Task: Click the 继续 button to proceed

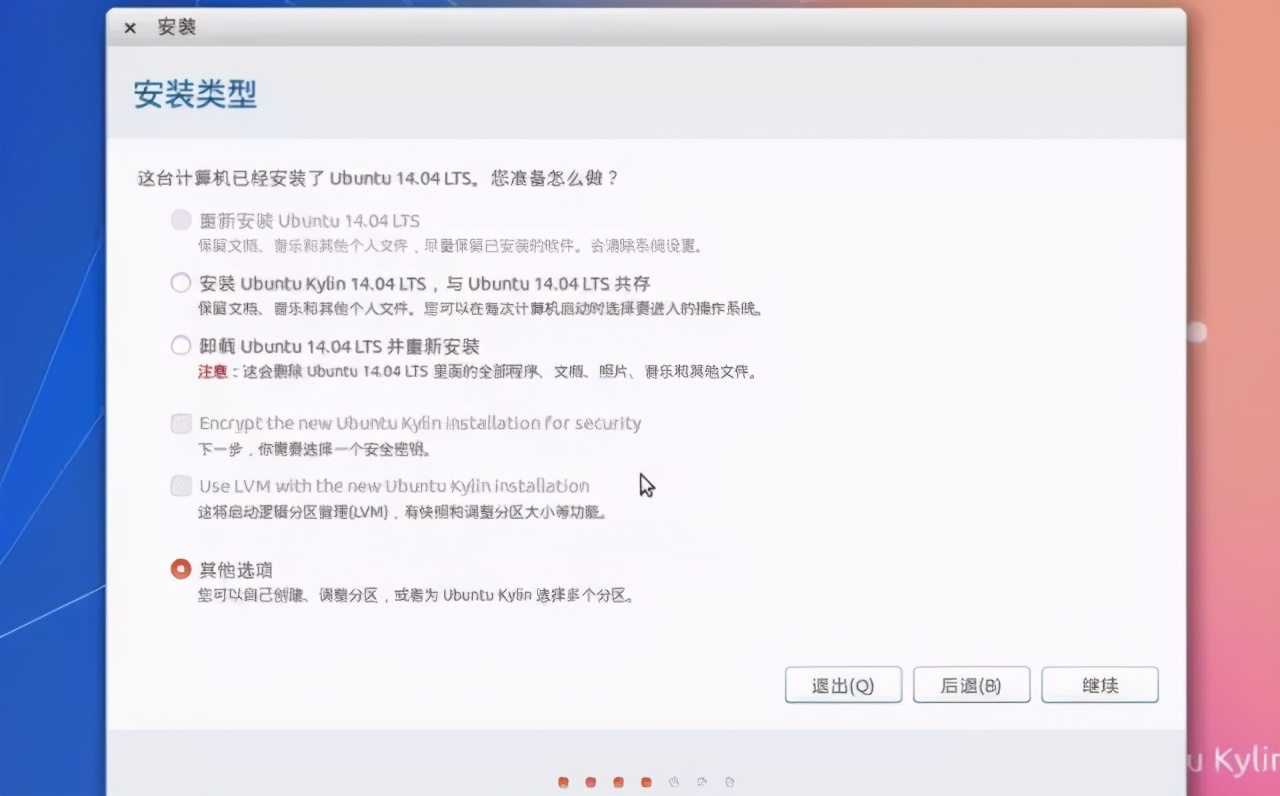Action: point(1100,685)
